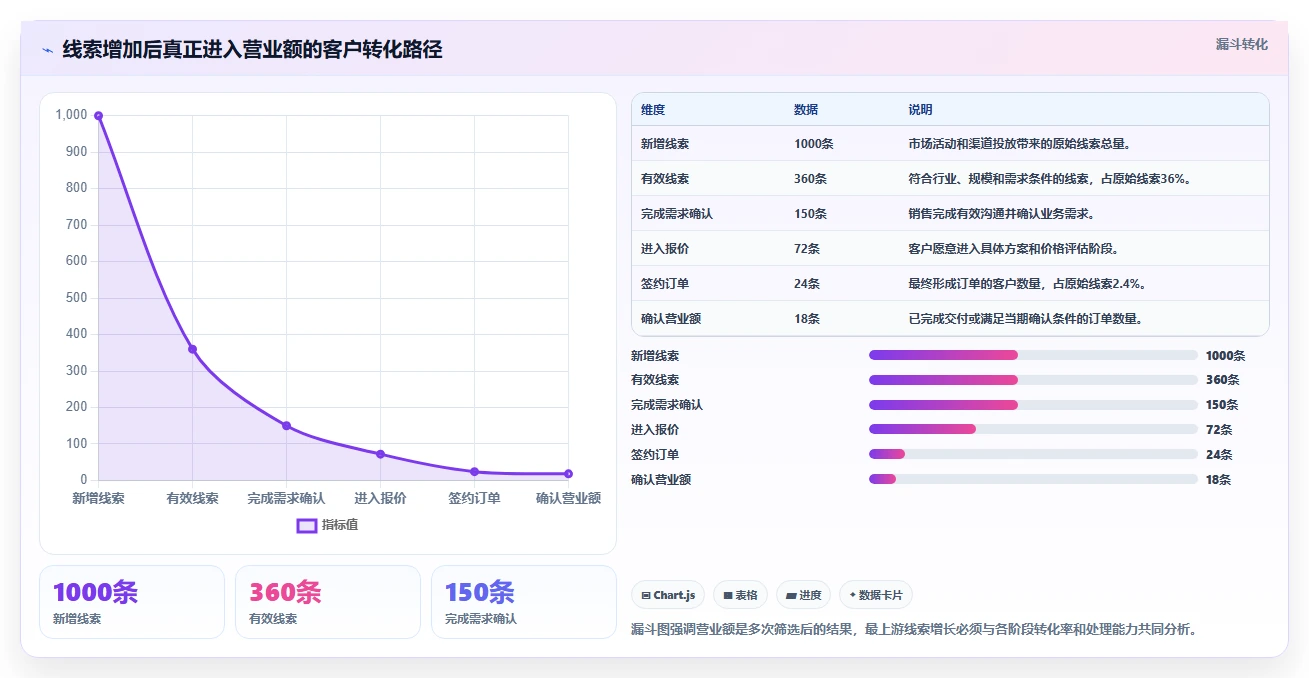1309x678 pixels.
Task: Select the 表格 tag chip
Action: click(x=740, y=595)
